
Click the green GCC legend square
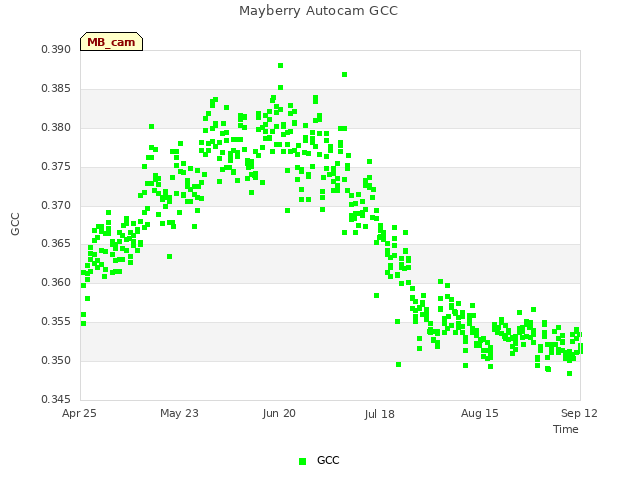[302, 461]
